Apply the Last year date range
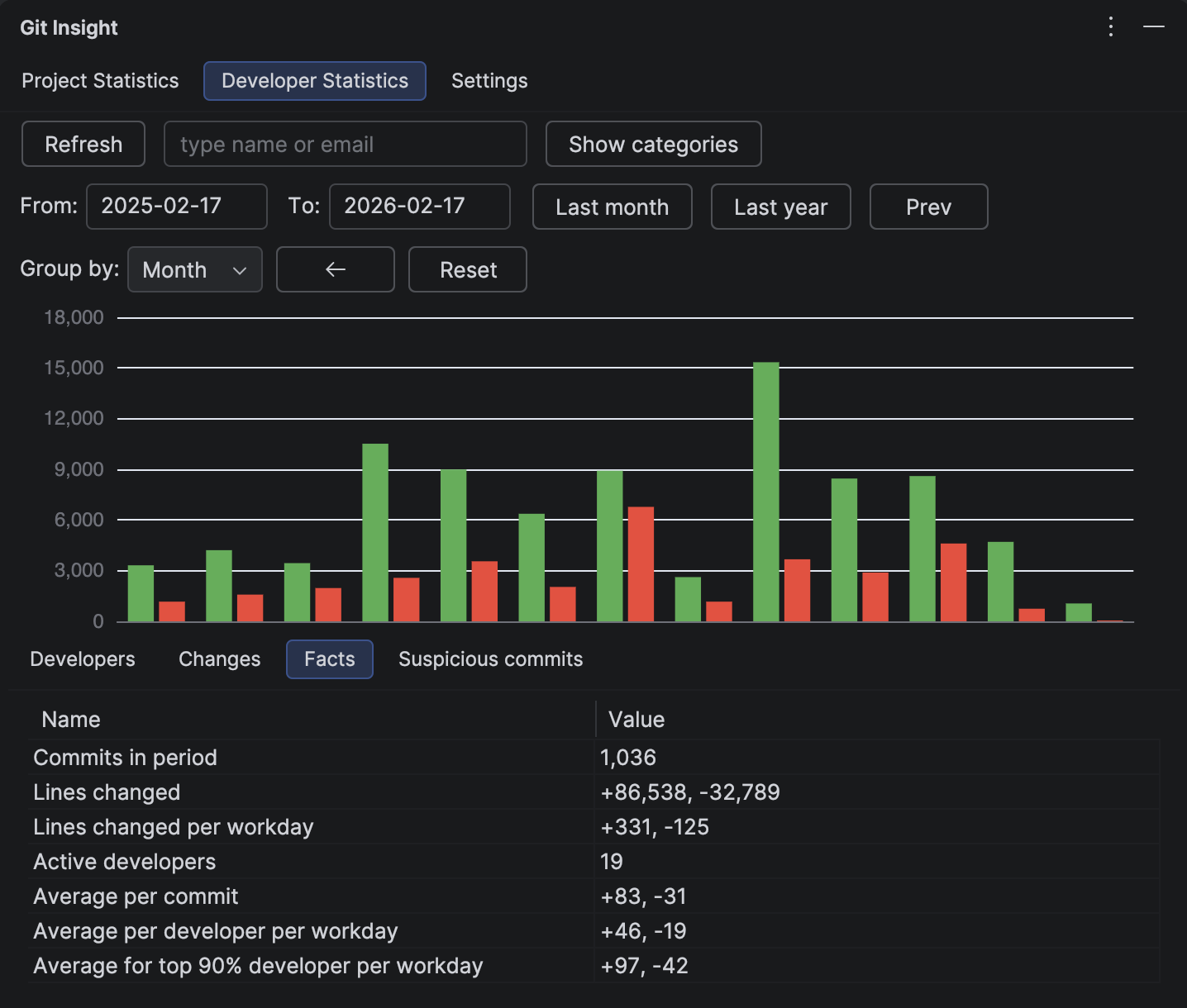1187x1008 pixels. click(x=780, y=207)
